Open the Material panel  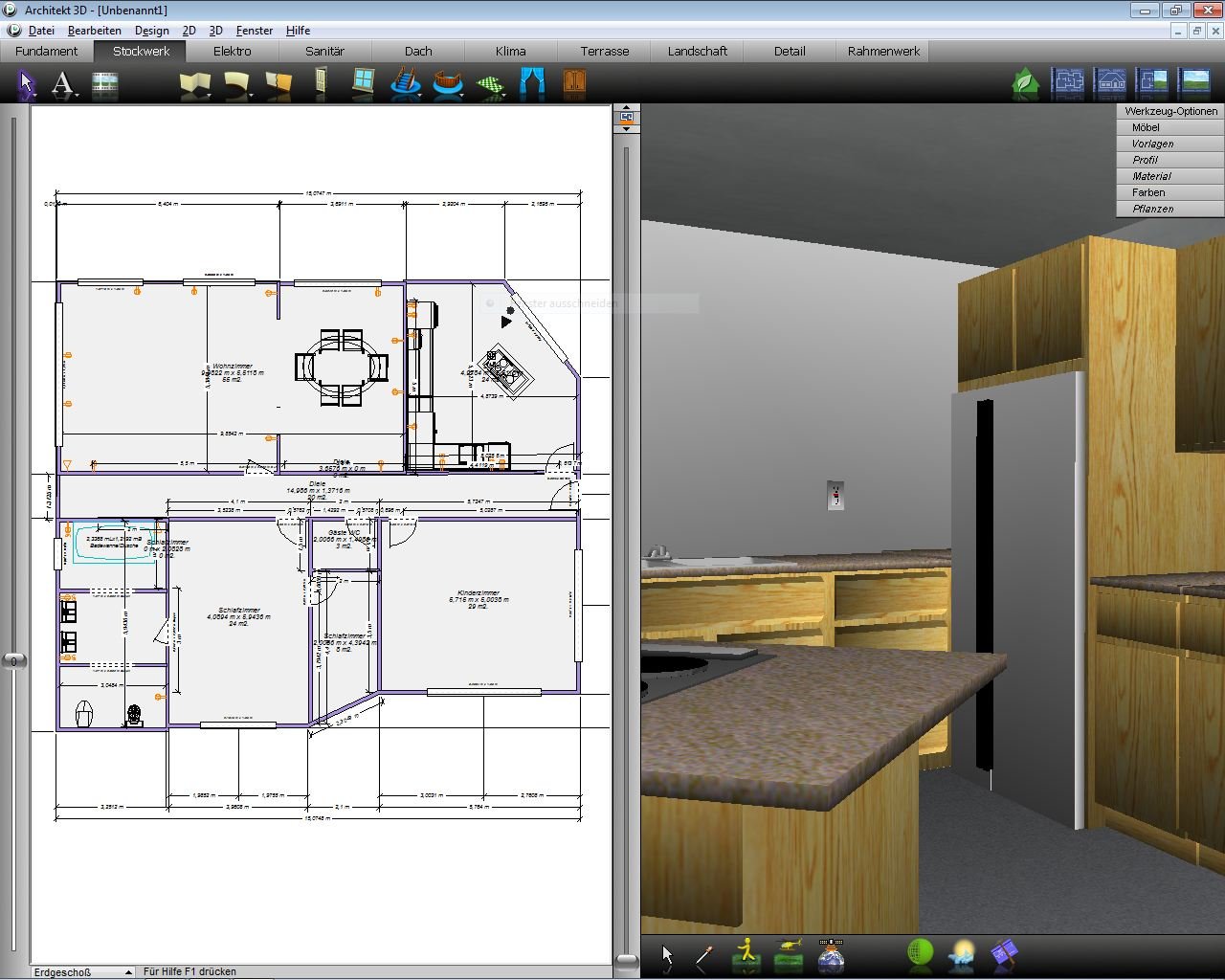coord(1170,176)
